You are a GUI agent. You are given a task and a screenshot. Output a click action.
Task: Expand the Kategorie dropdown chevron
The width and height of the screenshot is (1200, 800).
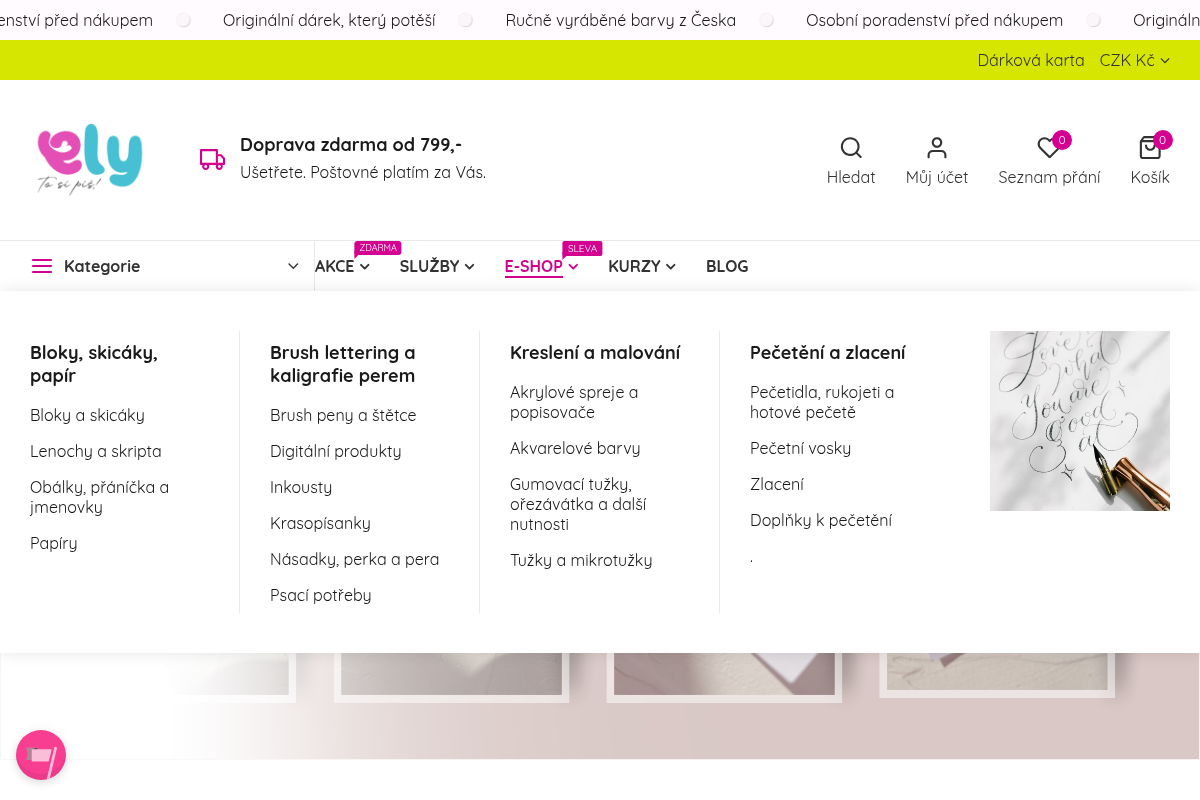(293, 266)
